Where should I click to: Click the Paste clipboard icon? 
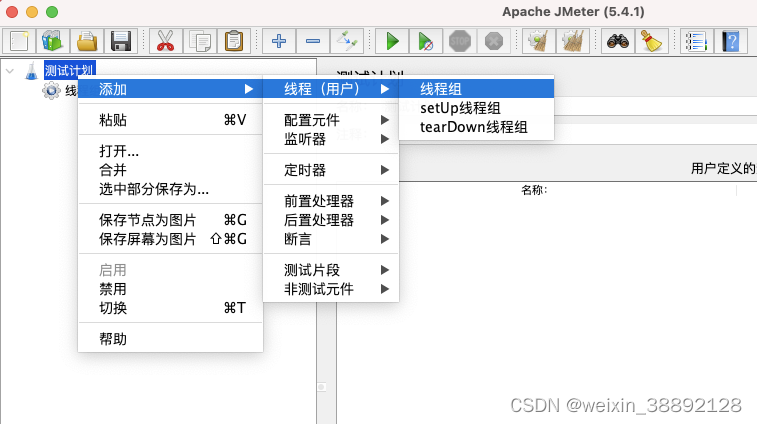click(x=234, y=41)
